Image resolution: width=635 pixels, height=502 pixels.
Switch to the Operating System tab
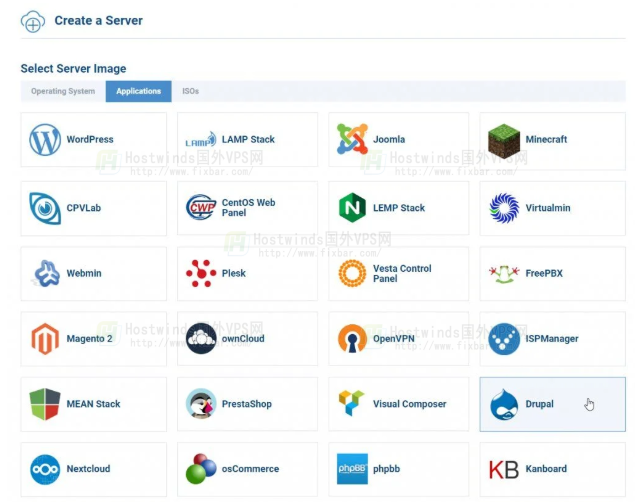pos(63,91)
